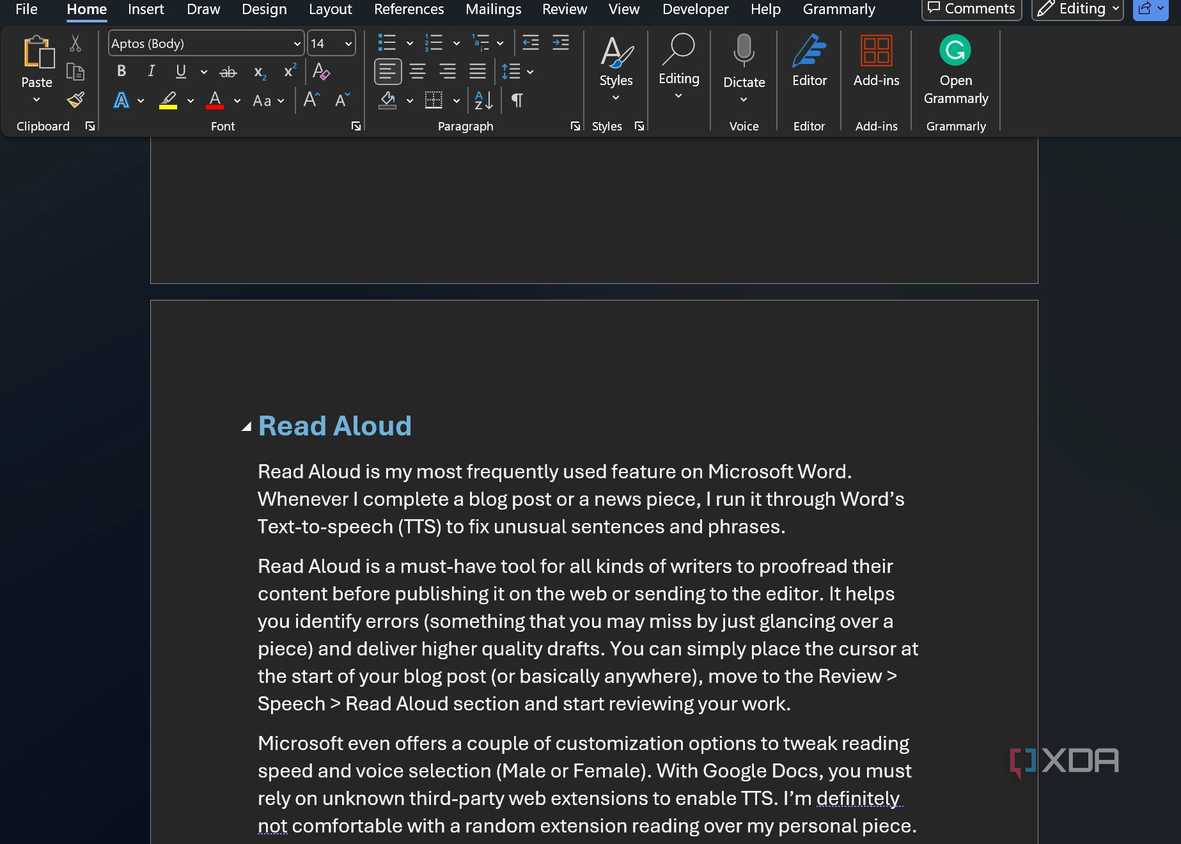The image size is (1181, 844).
Task: Open the Grammarly ribbon tab
Action: tap(838, 9)
